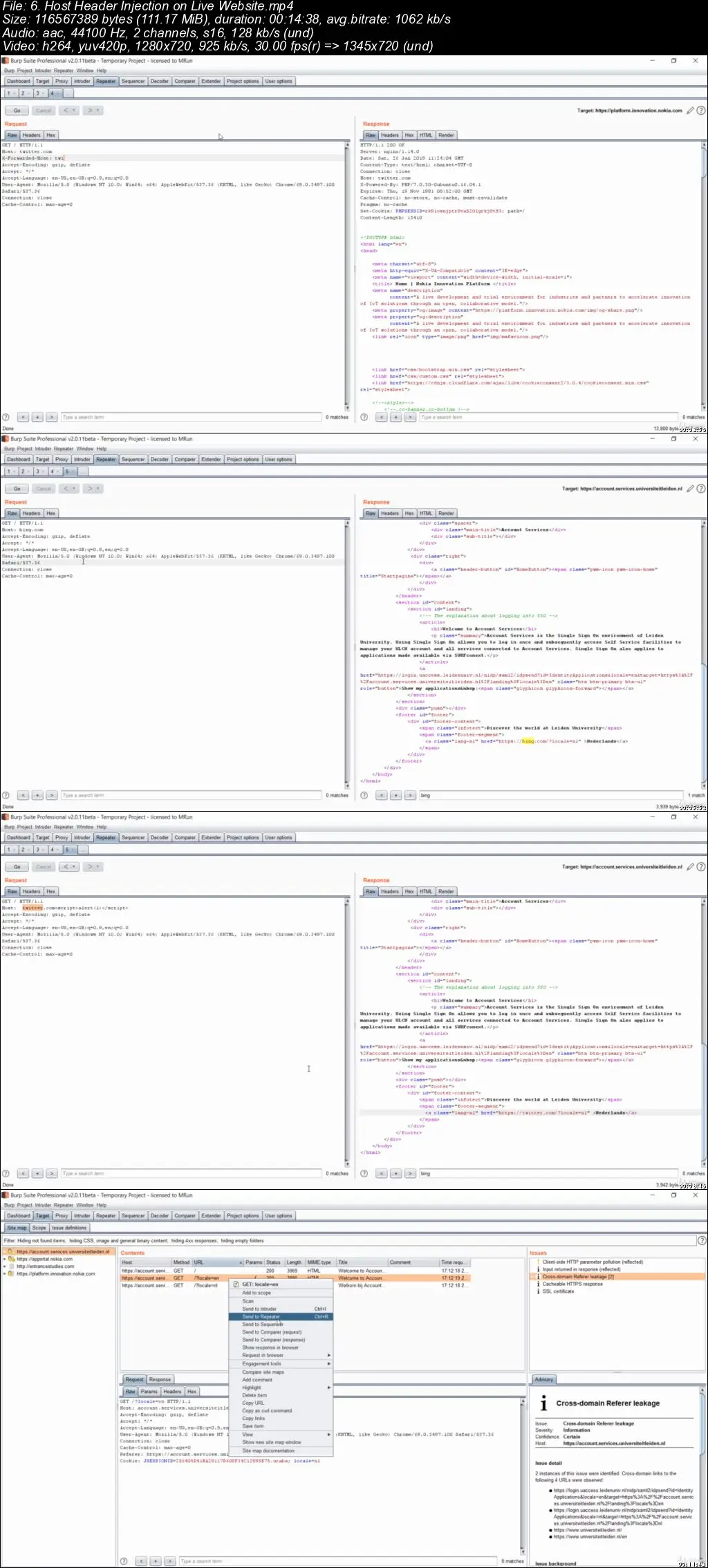The width and height of the screenshot is (708, 1568).
Task: Click the next-match arrow beside the '1 match' bing search
Action: pyautogui.click(x=410, y=796)
